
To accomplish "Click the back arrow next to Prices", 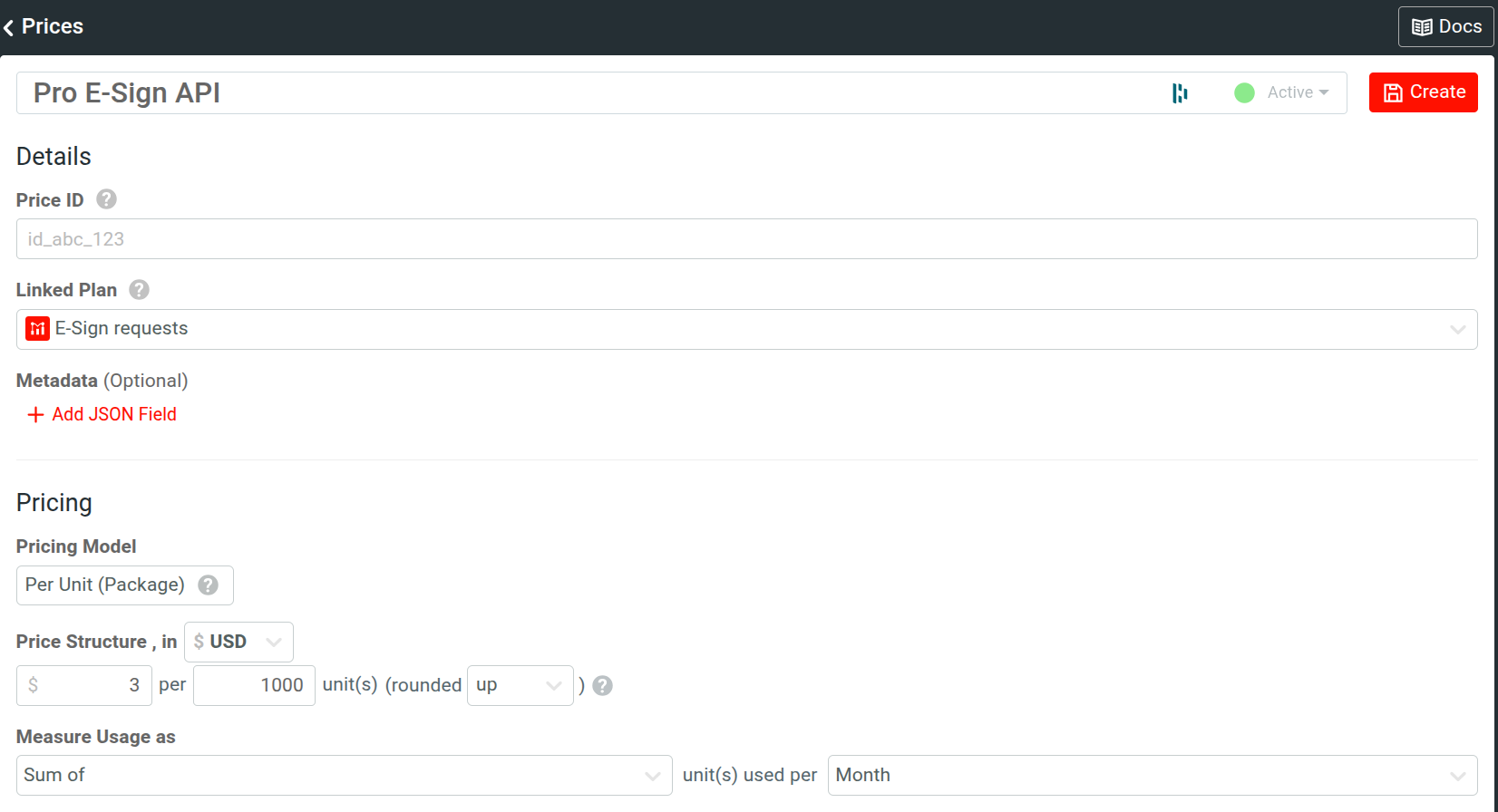I will 9,28.
